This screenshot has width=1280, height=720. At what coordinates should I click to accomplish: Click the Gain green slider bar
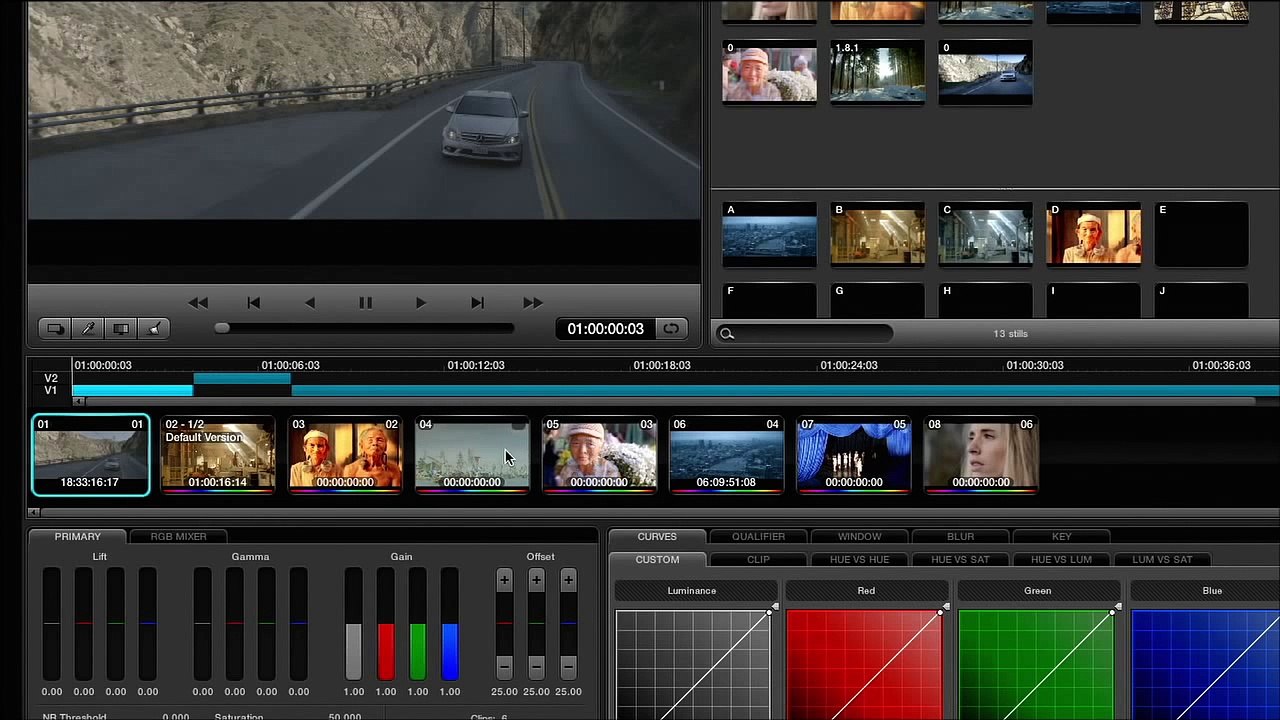[x=418, y=624]
